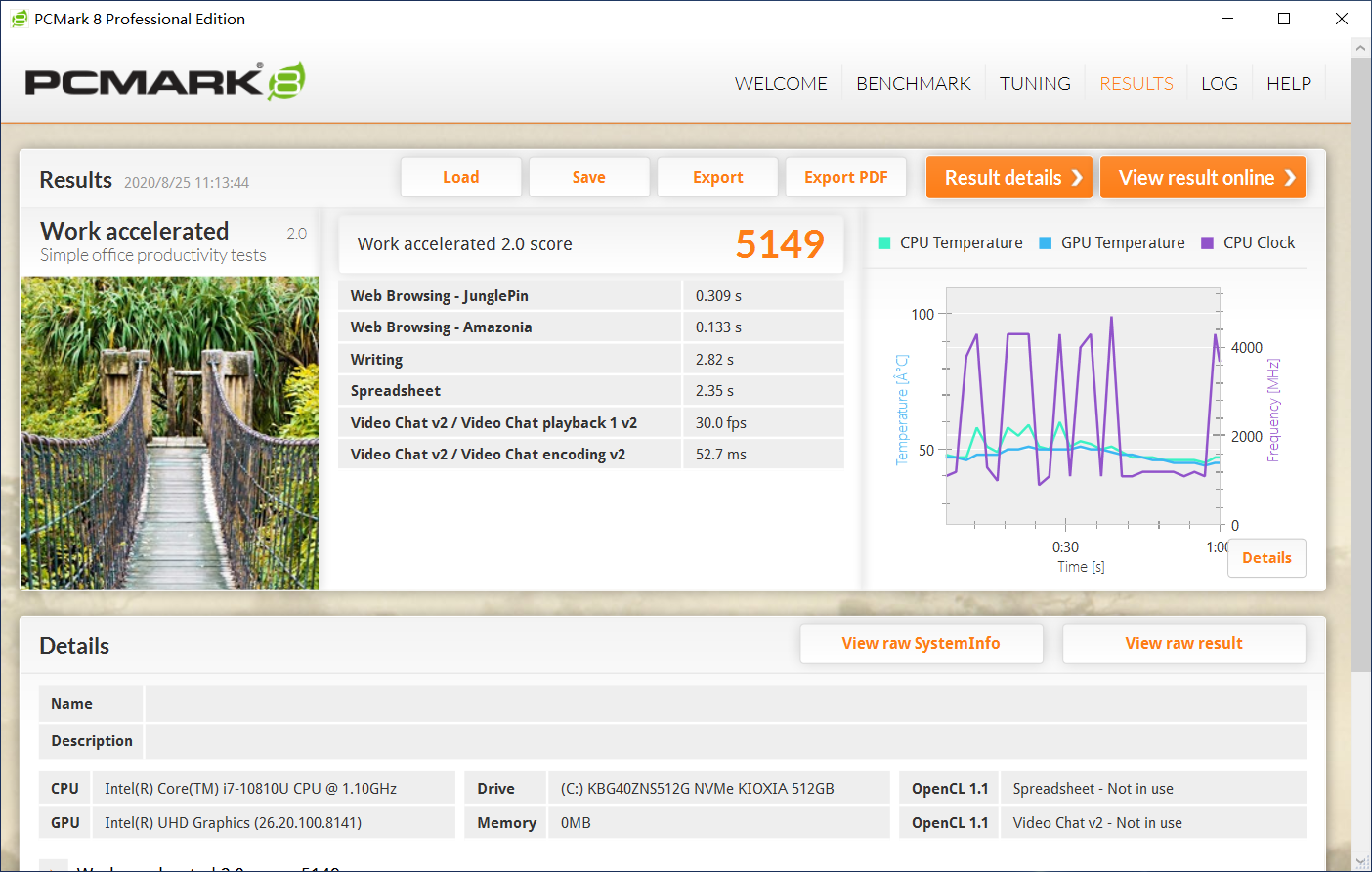Minimize the PCMark 8 window
Image resolution: width=1372 pixels, height=872 pixels.
[1228, 19]
